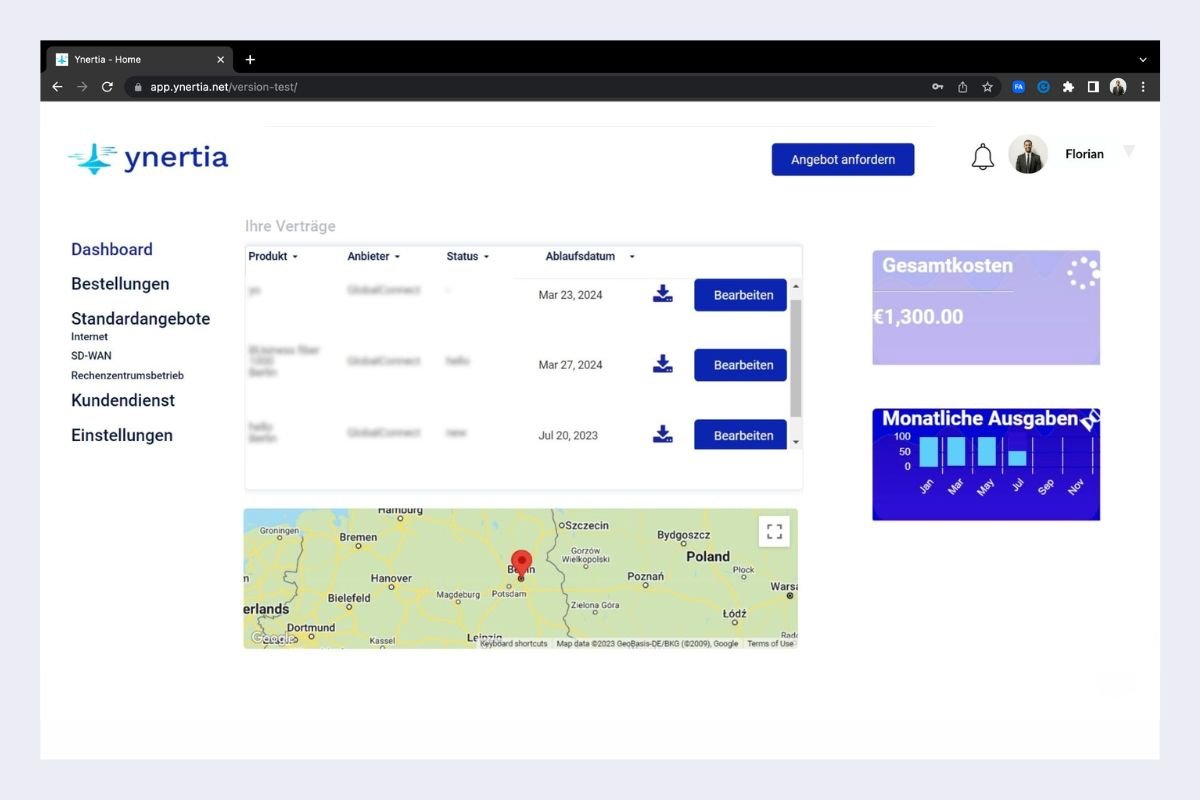Download the Mar 23, 2024 contract

[x=662, y=294]
